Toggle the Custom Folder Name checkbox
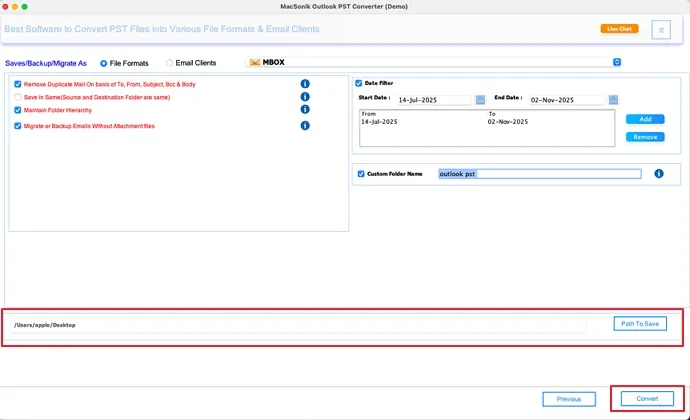The height and width of the screenshot is (420, 690). 361,174
